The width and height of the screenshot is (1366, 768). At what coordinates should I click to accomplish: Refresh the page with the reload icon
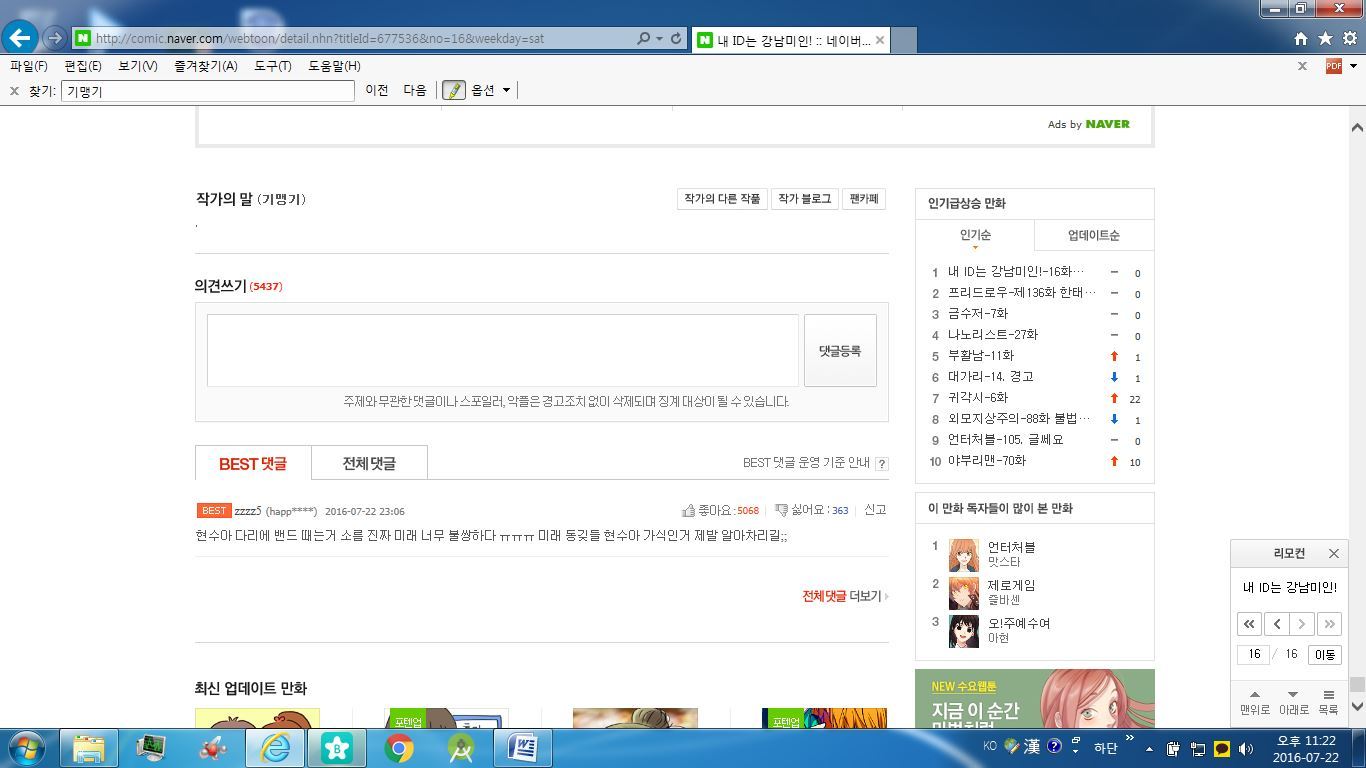click(676, 39)
